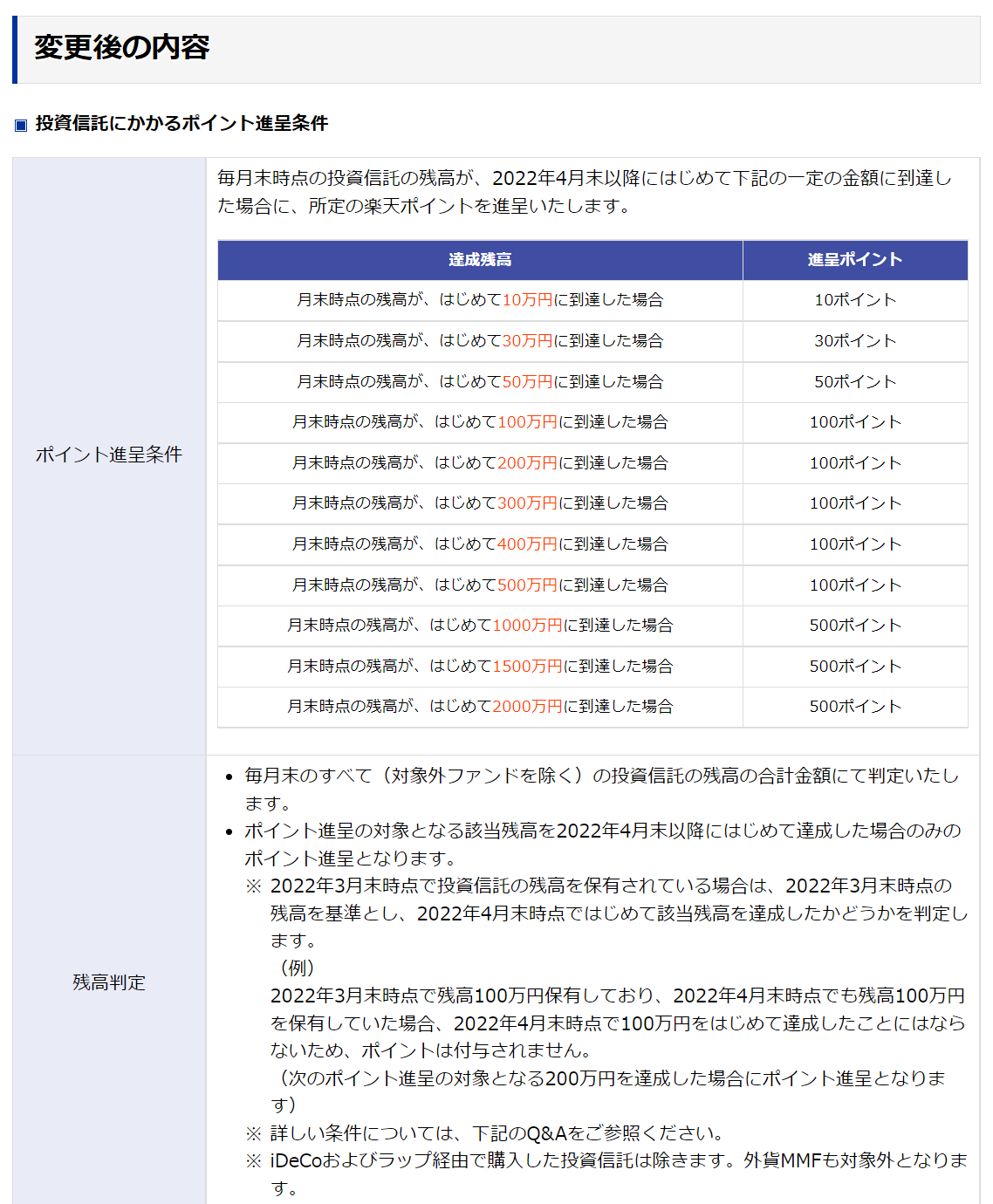Click the 変更後の内容 heading

coord(121,47)
